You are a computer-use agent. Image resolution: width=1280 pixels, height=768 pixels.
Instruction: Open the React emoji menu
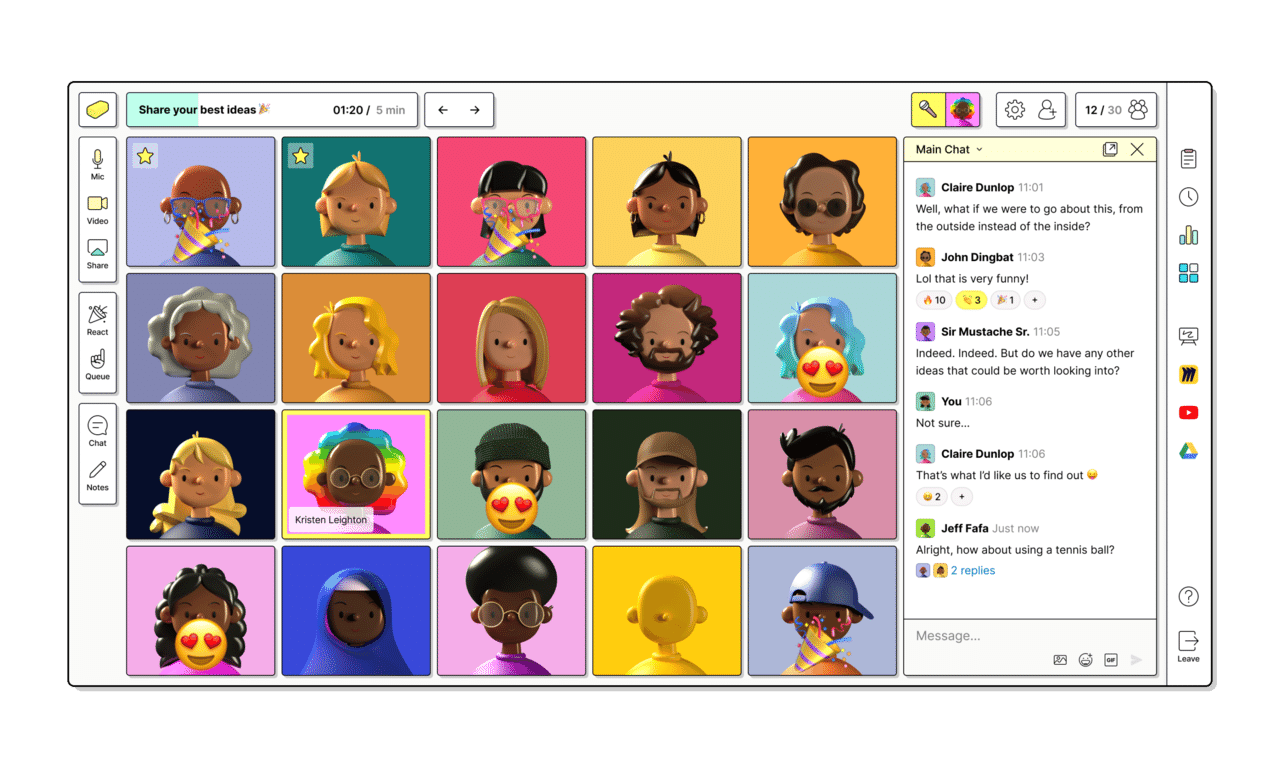tap(98, 319)
